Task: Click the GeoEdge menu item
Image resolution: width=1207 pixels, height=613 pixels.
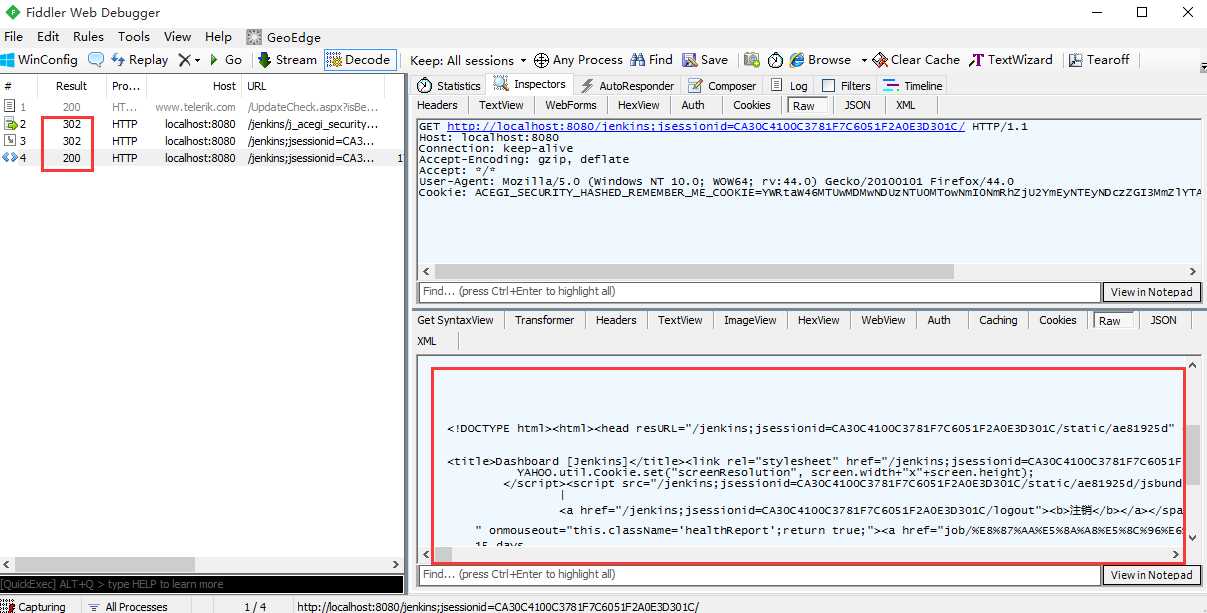Action: pyautogui.click(x=284, y=37)
